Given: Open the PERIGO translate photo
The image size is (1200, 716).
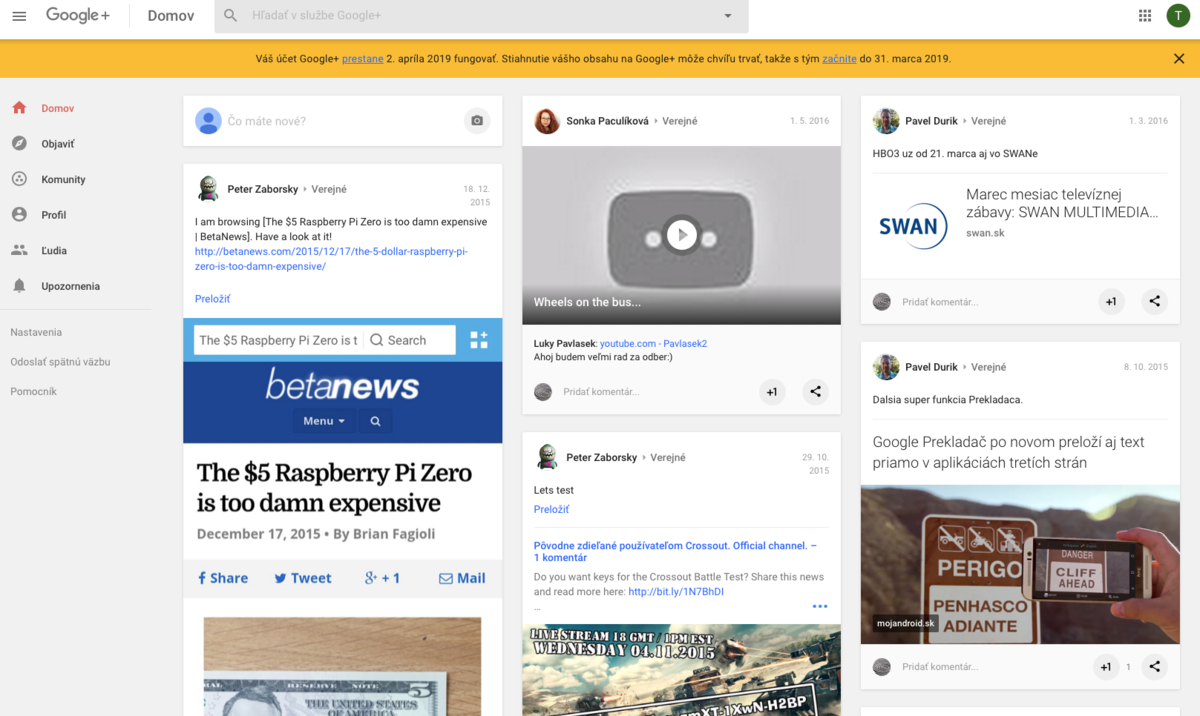Looking at the screenshot, I should tap(1020, 565).
